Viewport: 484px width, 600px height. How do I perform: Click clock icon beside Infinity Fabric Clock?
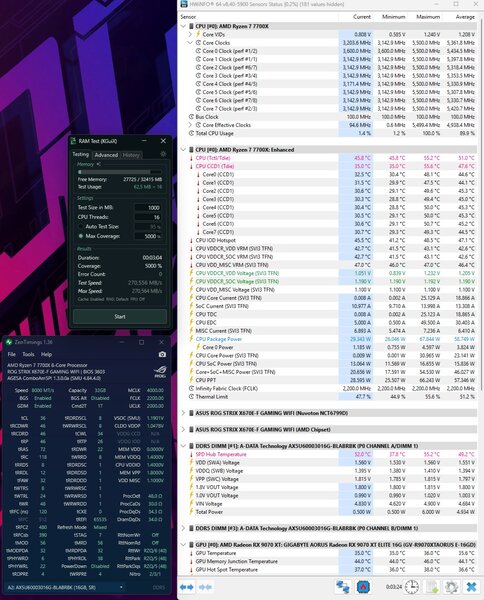click(x=191, y=388)
